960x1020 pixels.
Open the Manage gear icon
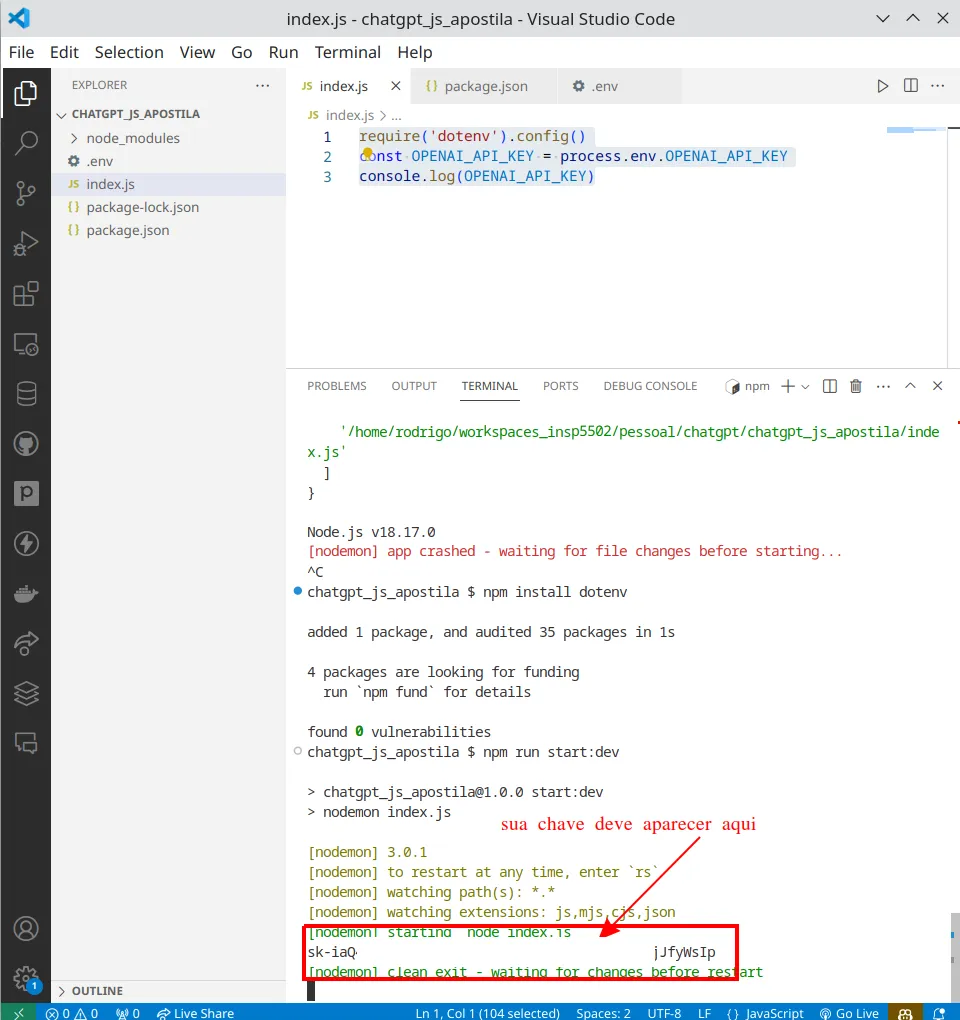coord(25,978)
